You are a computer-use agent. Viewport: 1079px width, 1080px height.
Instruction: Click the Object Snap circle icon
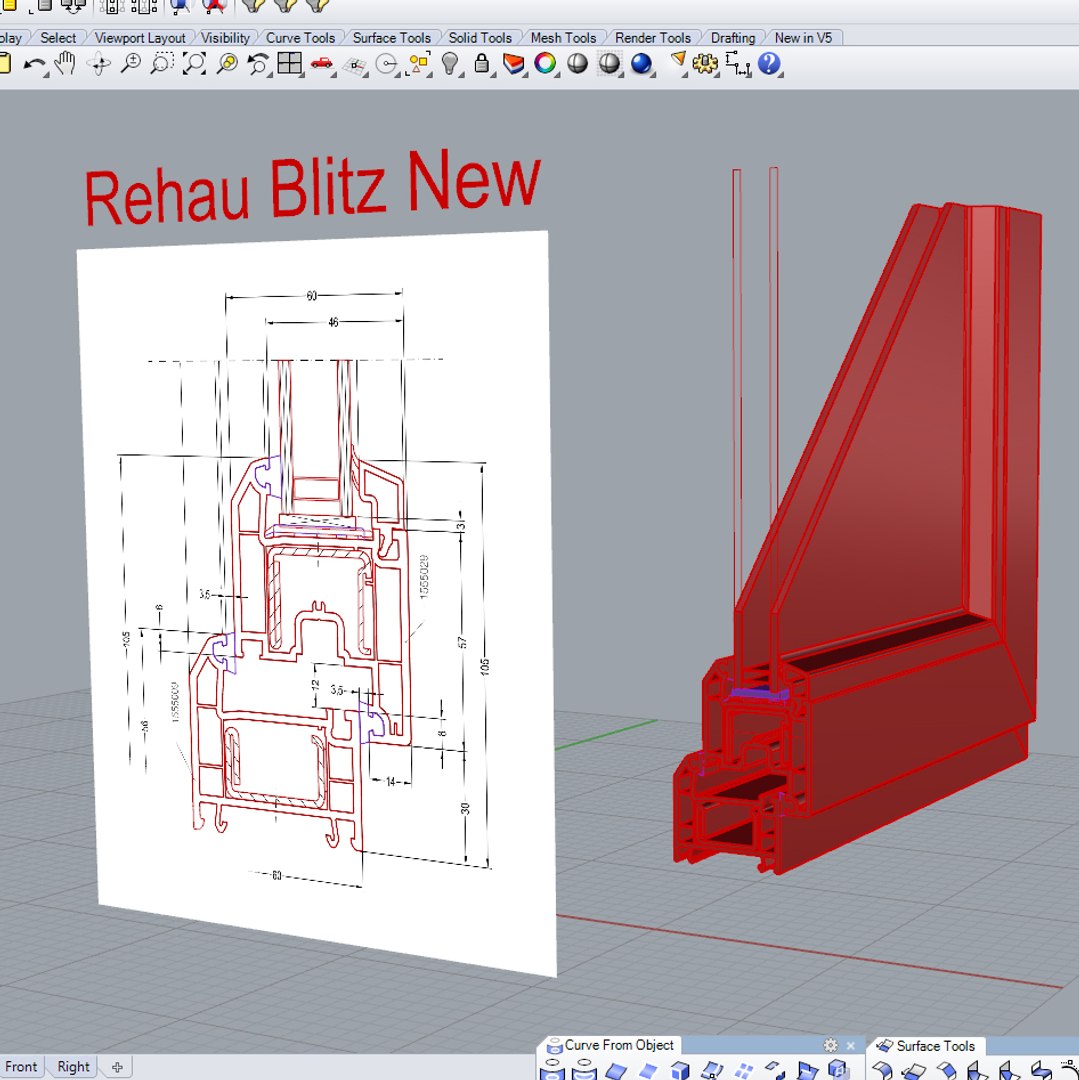tap(387, 65)
